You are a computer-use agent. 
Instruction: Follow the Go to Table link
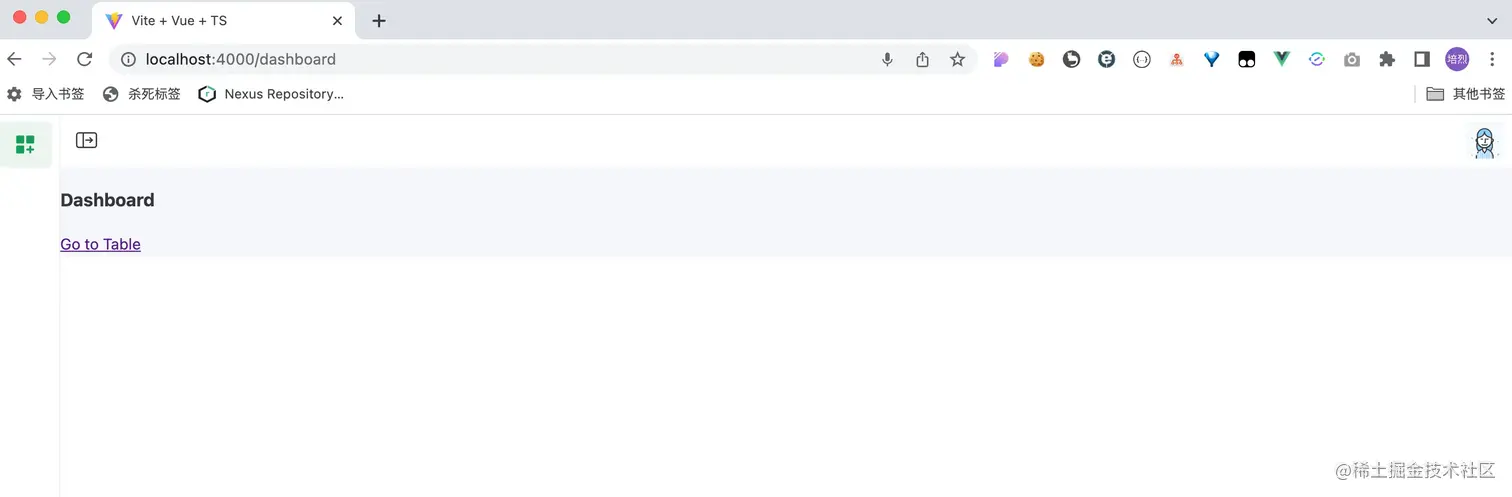pyautogui.click(x=100, y=244)
